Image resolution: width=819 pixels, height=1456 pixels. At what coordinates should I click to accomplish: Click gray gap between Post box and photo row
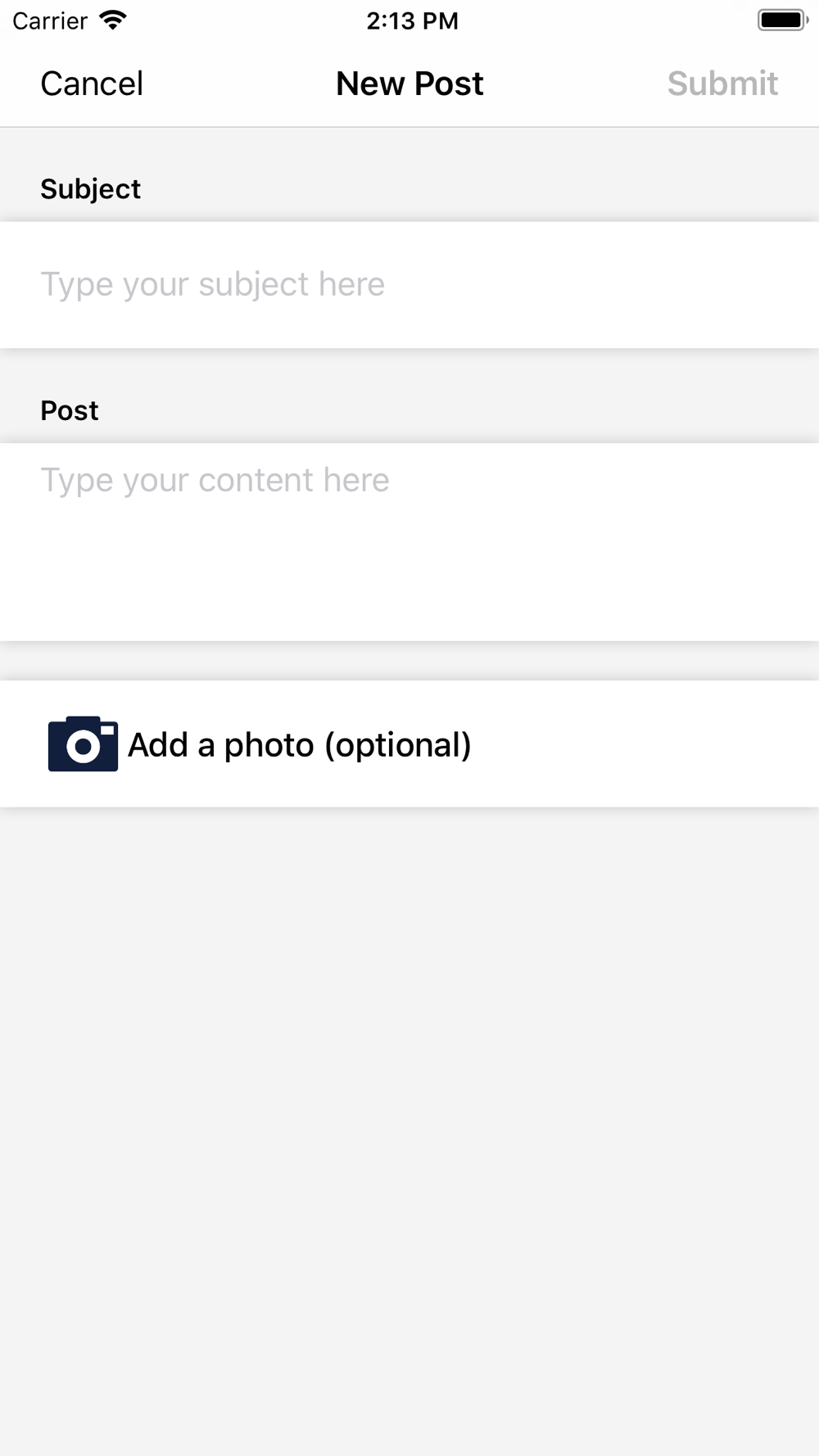(x=409, y=661)
